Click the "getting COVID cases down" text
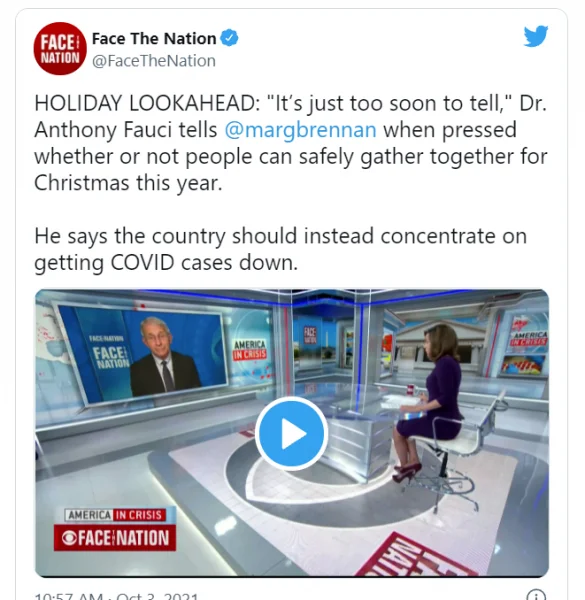Screen dimensions: 585x600 pos(166,263)
